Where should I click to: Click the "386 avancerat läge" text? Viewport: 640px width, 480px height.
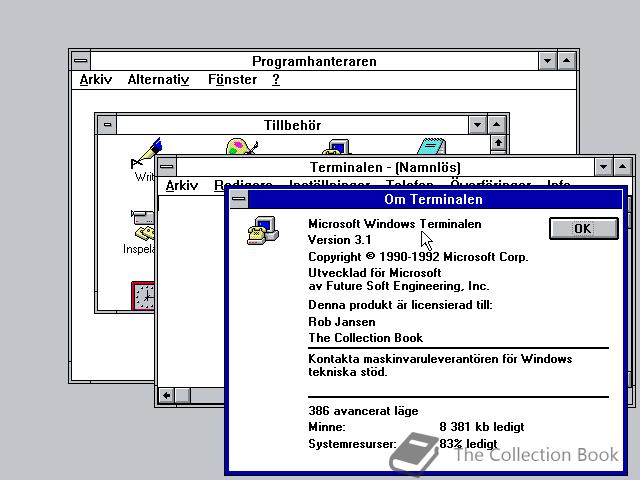coord(363,411)
